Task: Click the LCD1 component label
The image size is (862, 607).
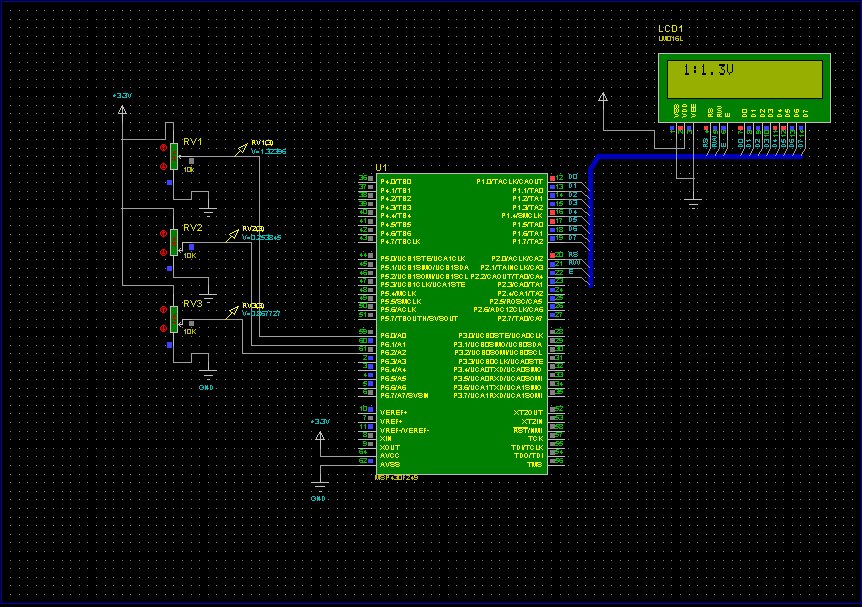Action: click(670, 29)
